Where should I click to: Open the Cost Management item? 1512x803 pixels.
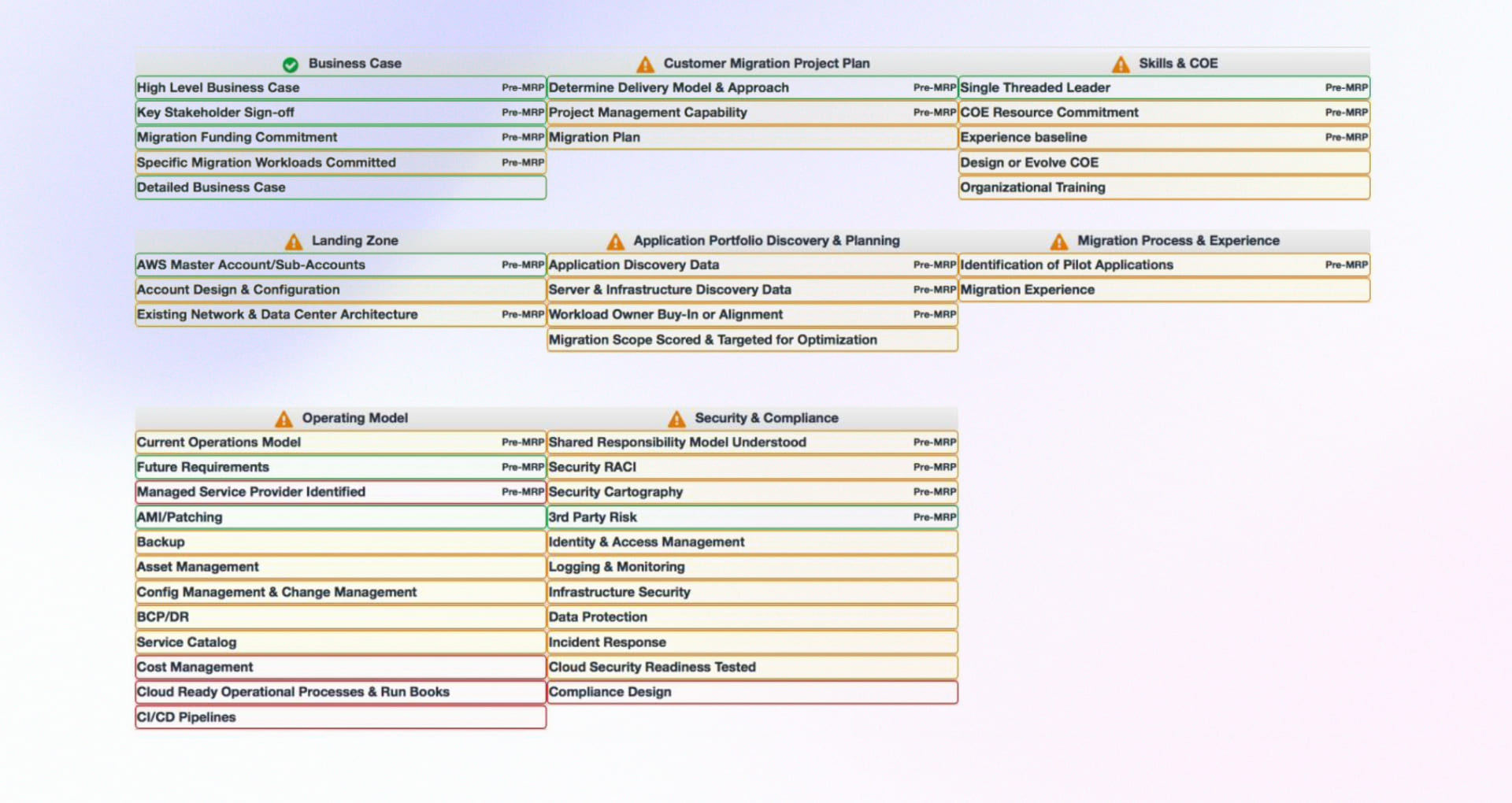(341, 667)
